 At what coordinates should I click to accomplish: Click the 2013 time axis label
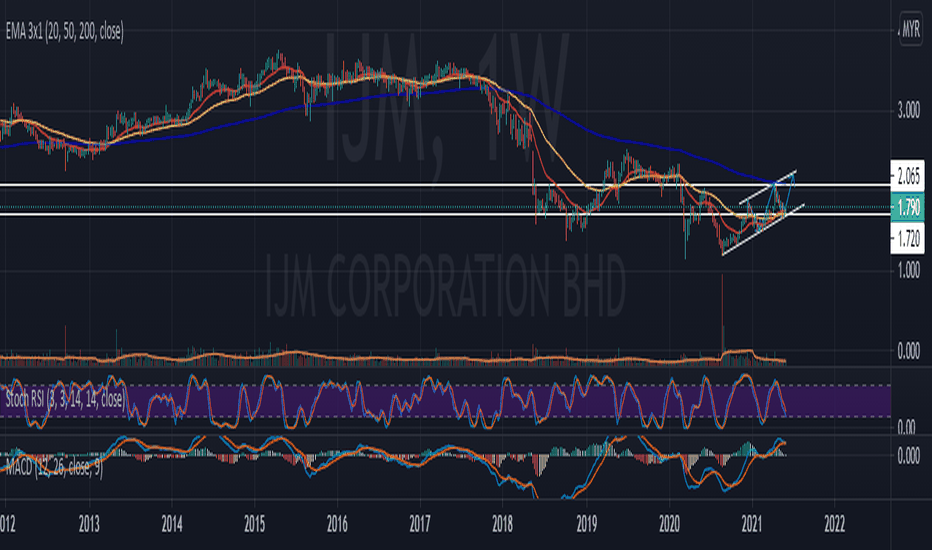[89, 524]
